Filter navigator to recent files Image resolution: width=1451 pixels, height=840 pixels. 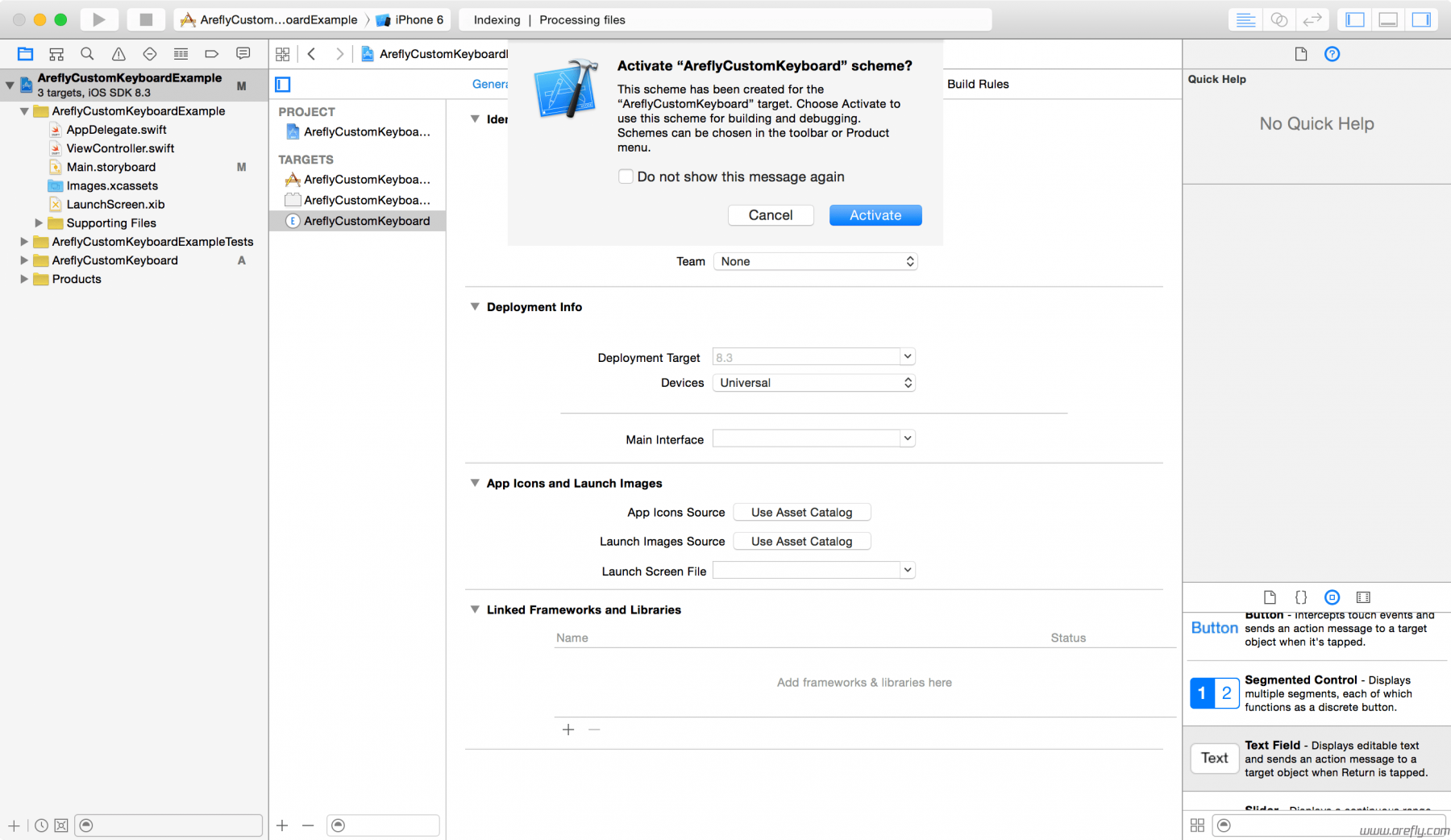pos(41,825)
